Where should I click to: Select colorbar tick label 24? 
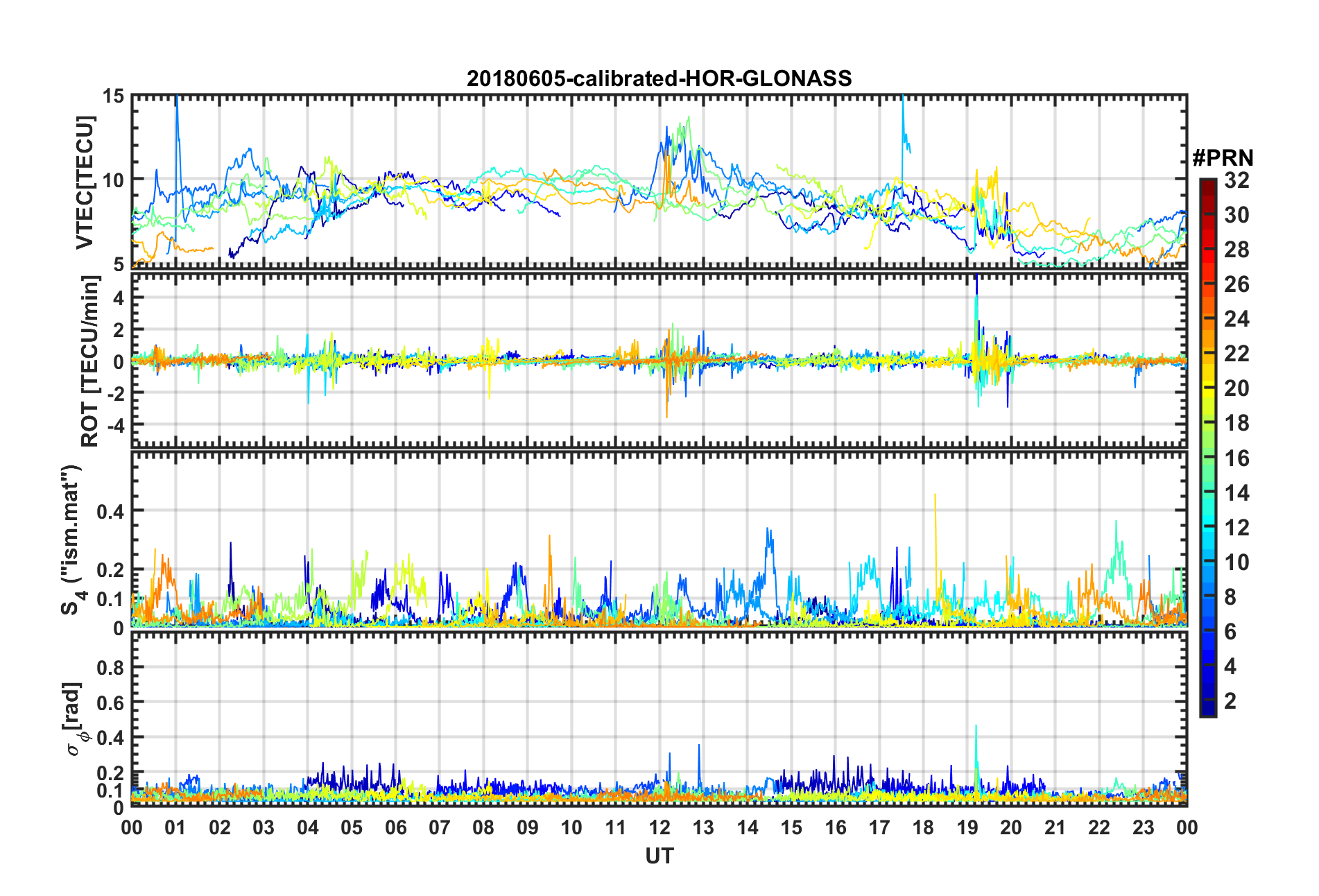point(1236,319)
